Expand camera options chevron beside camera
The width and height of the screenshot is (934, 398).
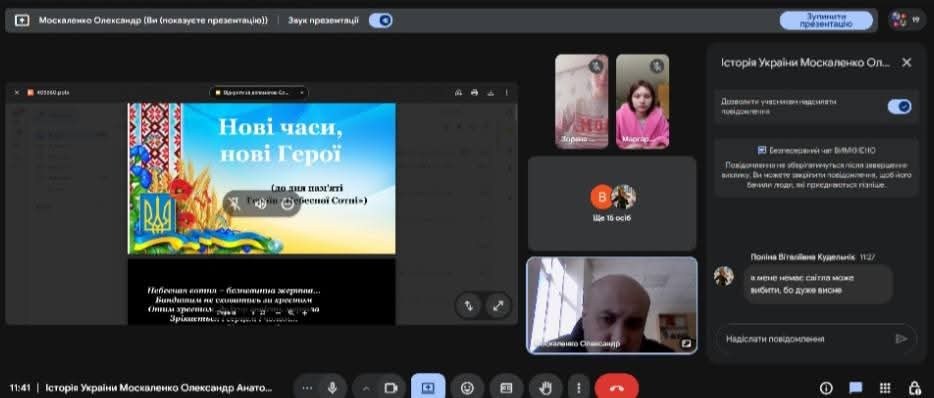(x=366, y=388)
